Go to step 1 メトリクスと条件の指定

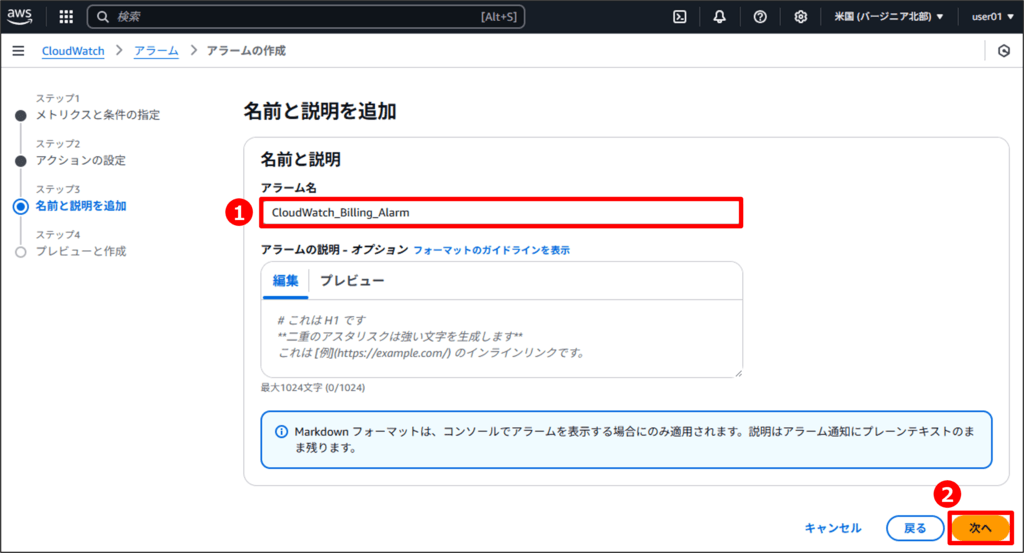(x=97, y=115)
